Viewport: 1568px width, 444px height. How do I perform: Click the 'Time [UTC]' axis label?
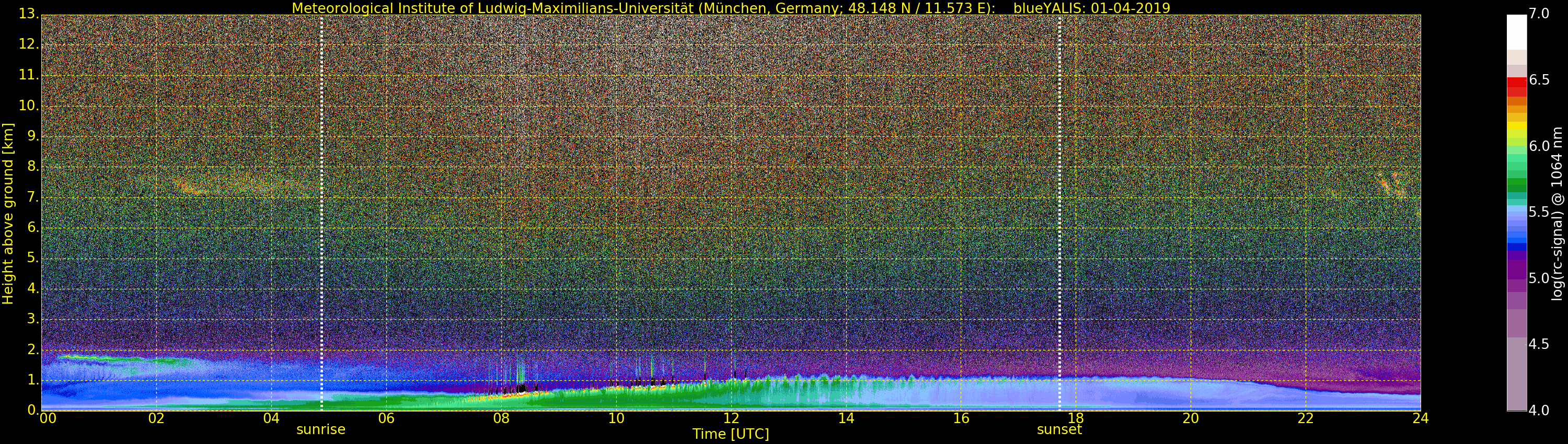point(731,434)
